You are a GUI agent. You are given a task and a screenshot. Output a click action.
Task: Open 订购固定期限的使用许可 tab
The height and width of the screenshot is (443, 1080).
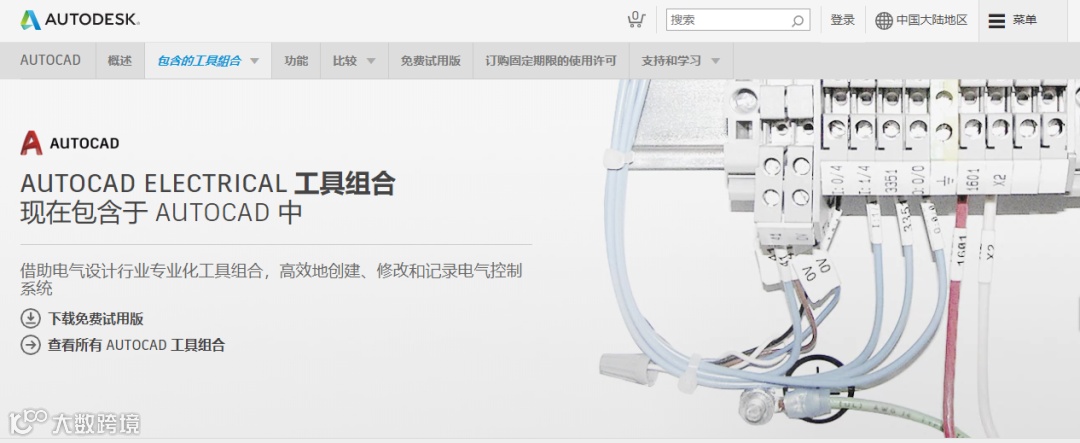pos(551,61)
